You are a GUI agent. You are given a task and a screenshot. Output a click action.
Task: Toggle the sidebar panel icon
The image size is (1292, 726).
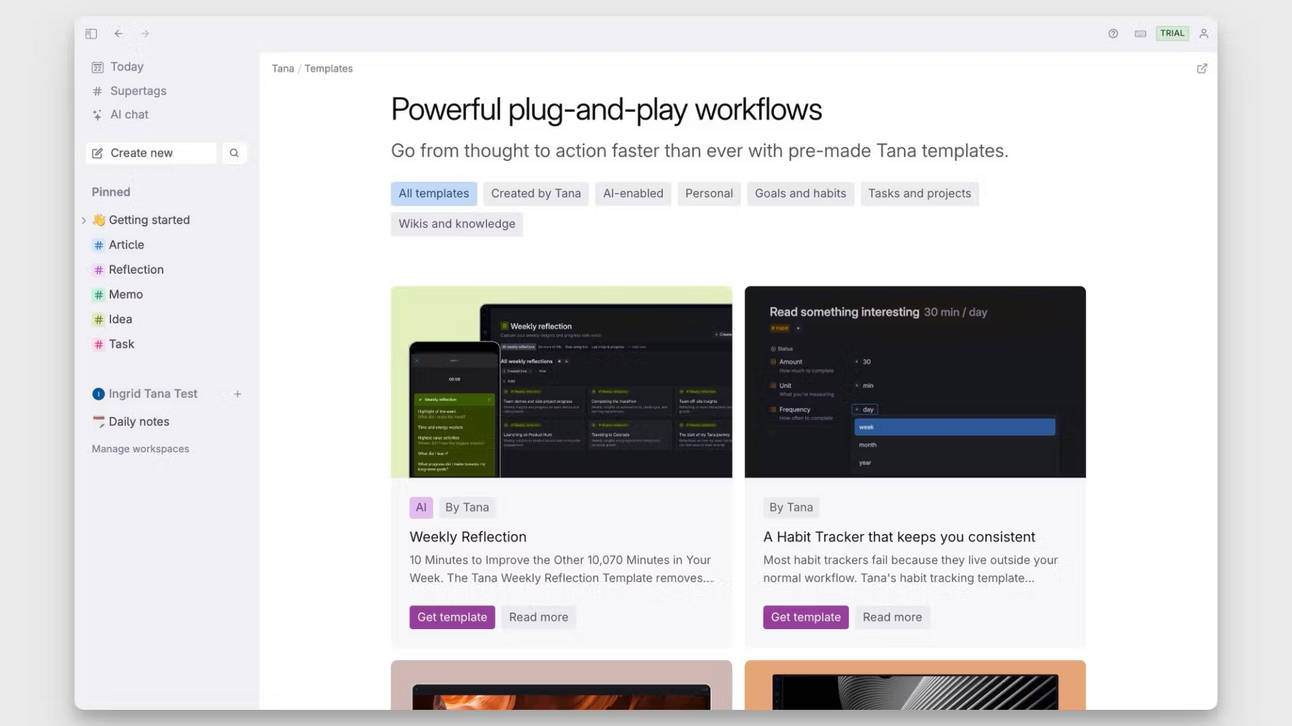[x=91, y=34]
